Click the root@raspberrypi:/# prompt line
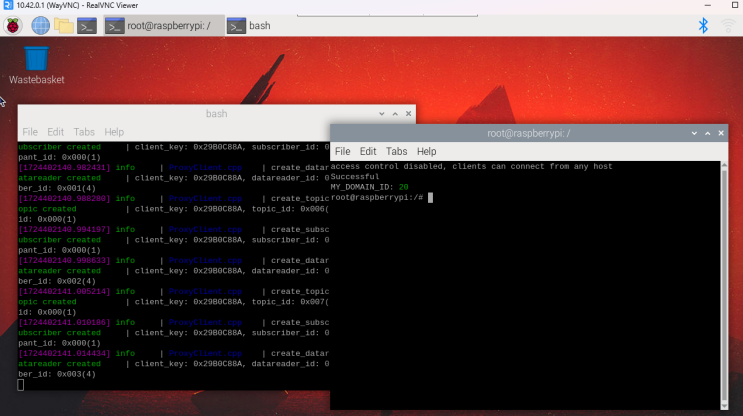 381,198
